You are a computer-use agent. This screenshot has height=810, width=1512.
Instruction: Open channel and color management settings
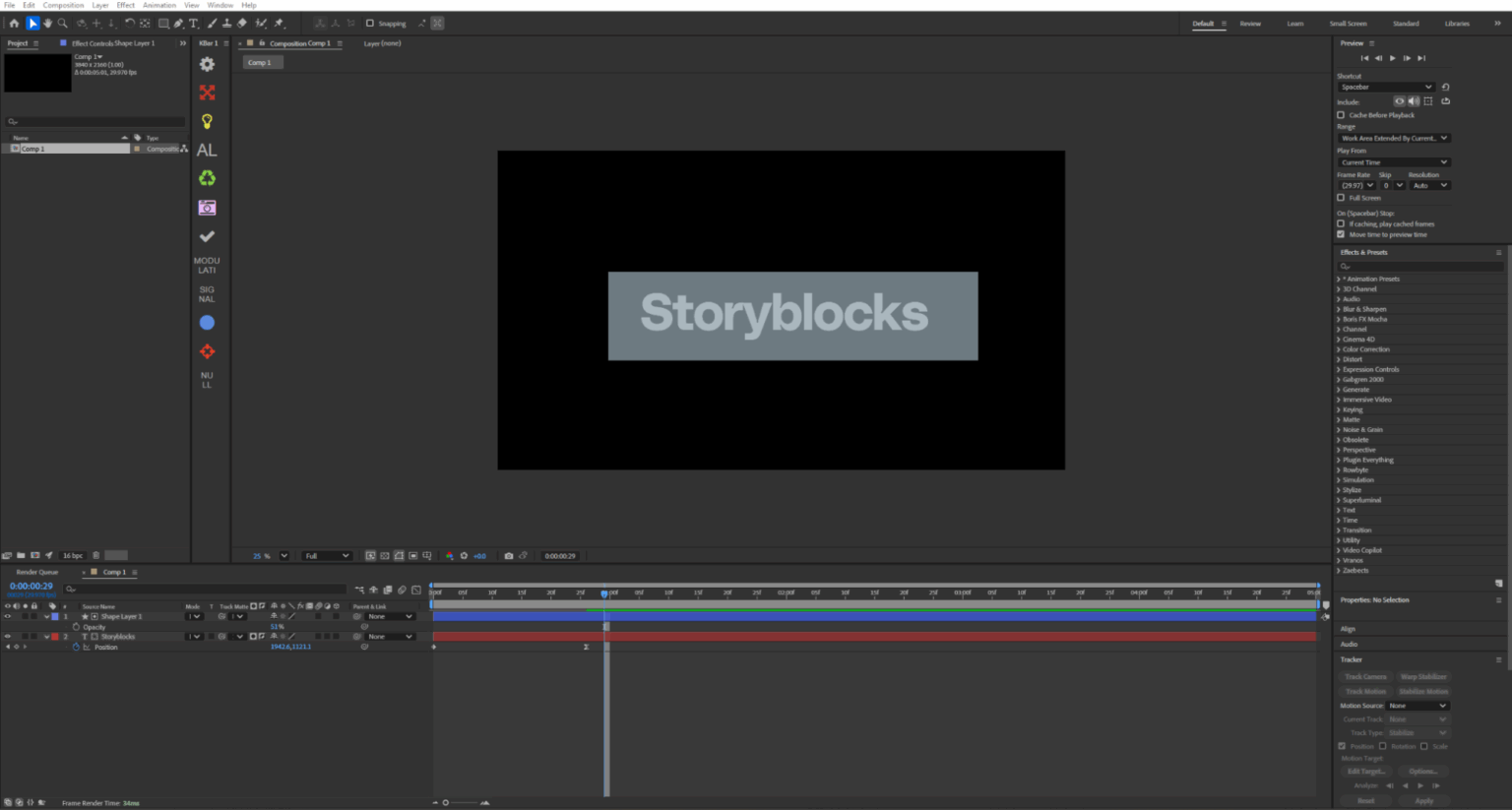(x=450, y=556)
